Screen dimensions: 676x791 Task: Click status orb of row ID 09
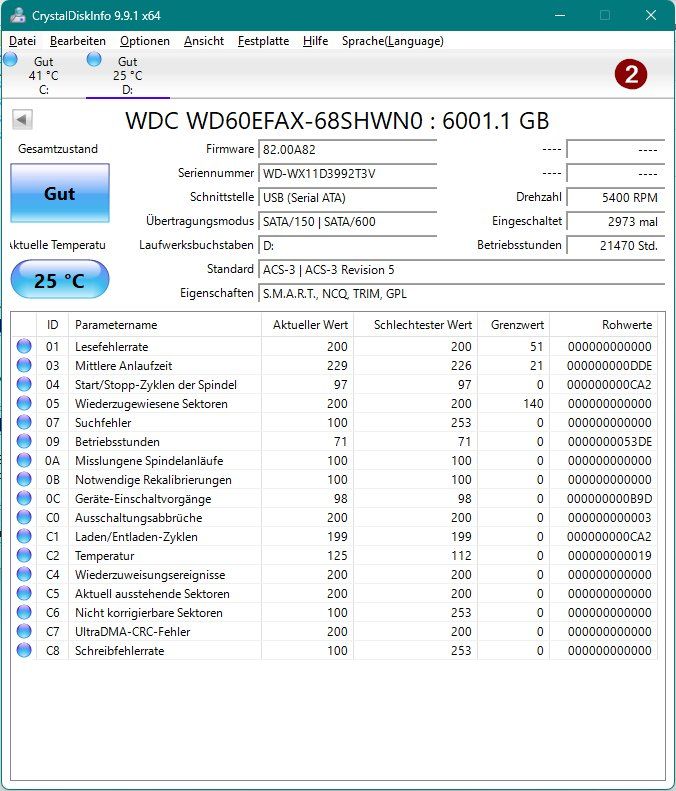coord(24,441)
